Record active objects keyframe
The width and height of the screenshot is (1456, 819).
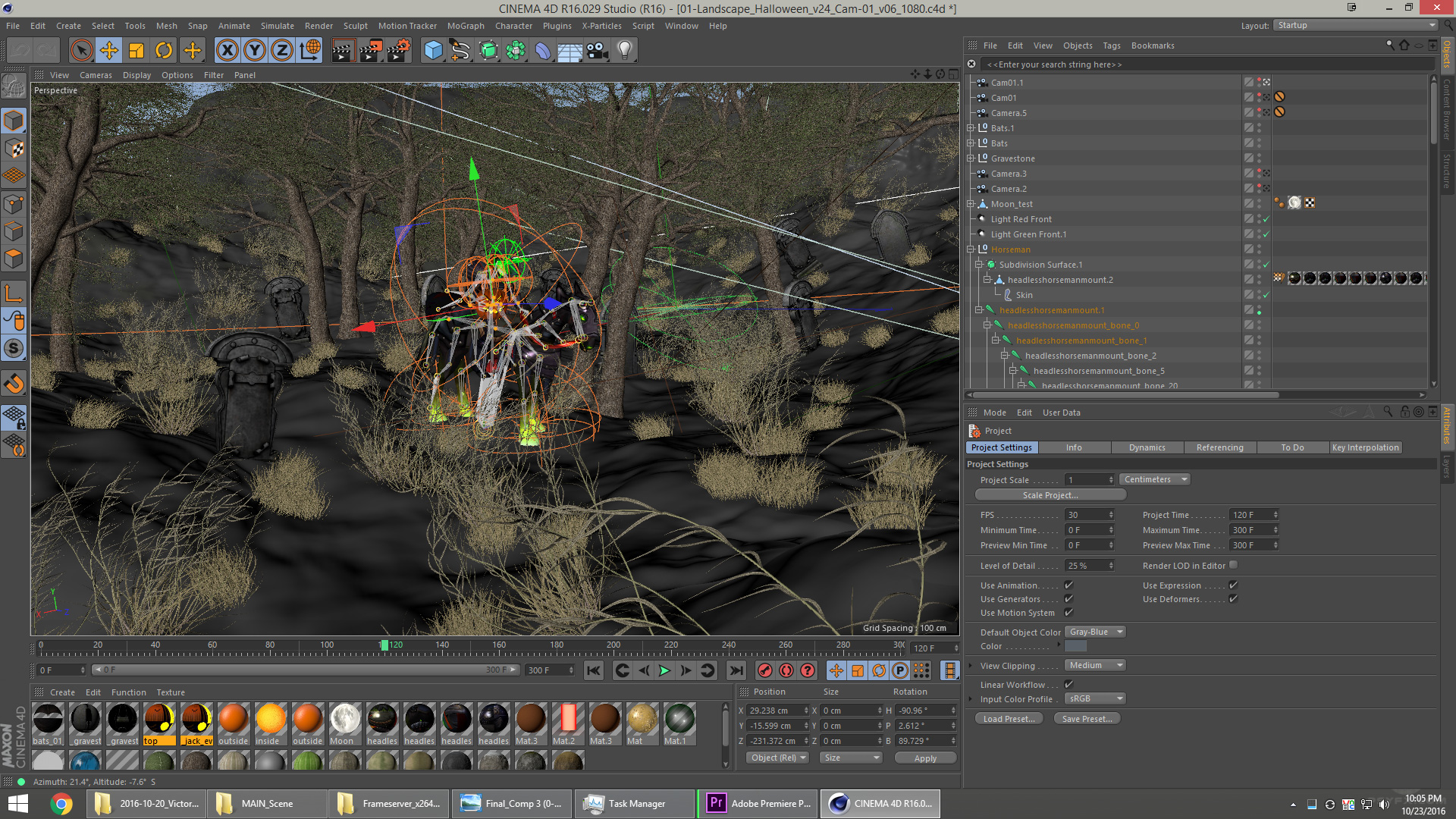click(765, 670)
